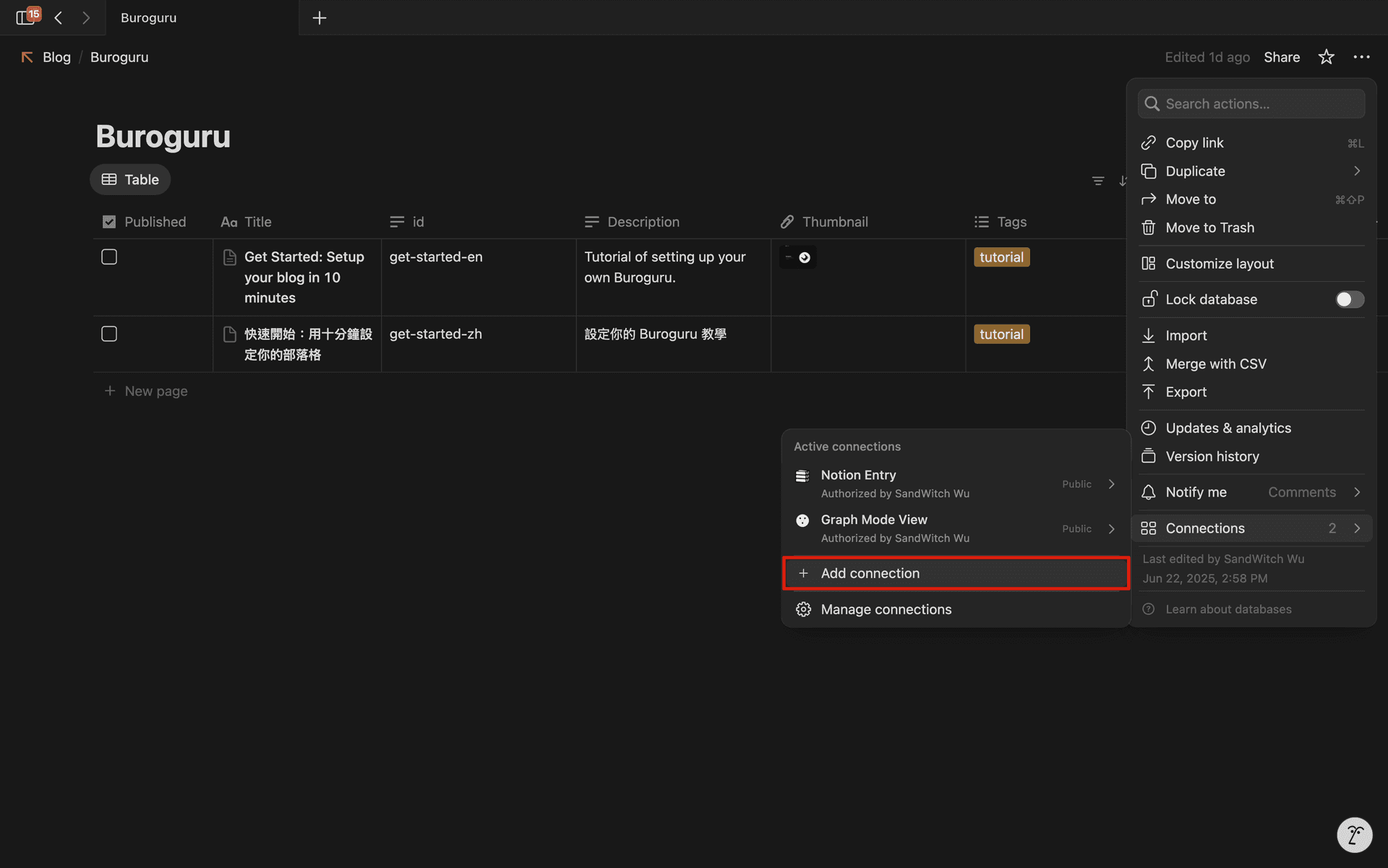Click the Thumbnail image in the first row
Screen dimensions: 1388x868
tap(798, 257)
